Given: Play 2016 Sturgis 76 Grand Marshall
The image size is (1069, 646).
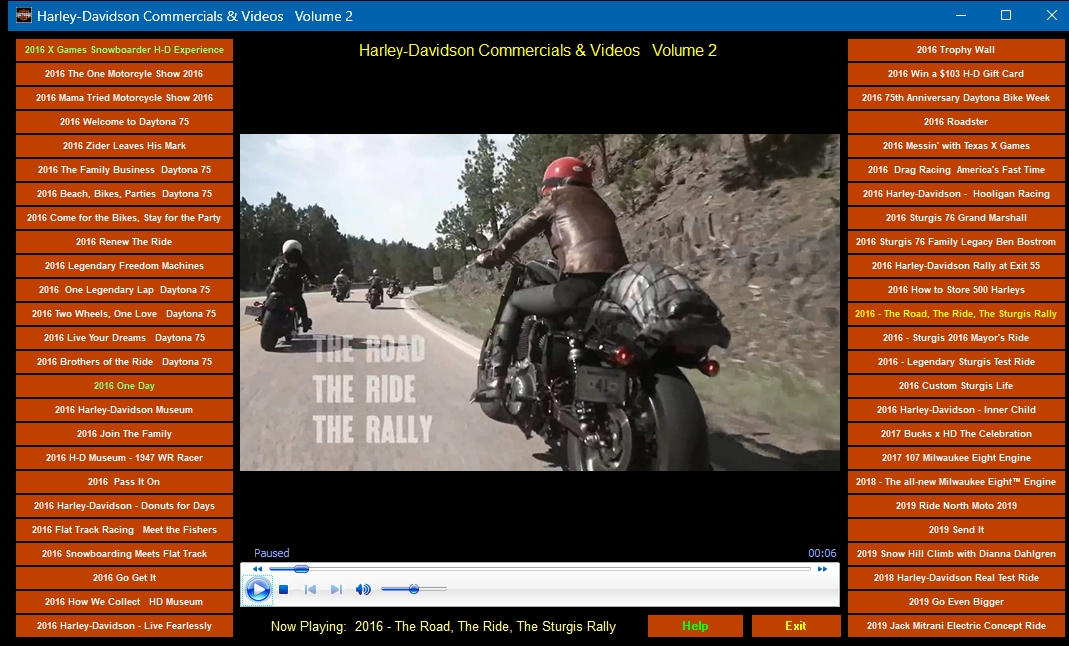Looking at the screenshot, I should [x=956, y=217].
